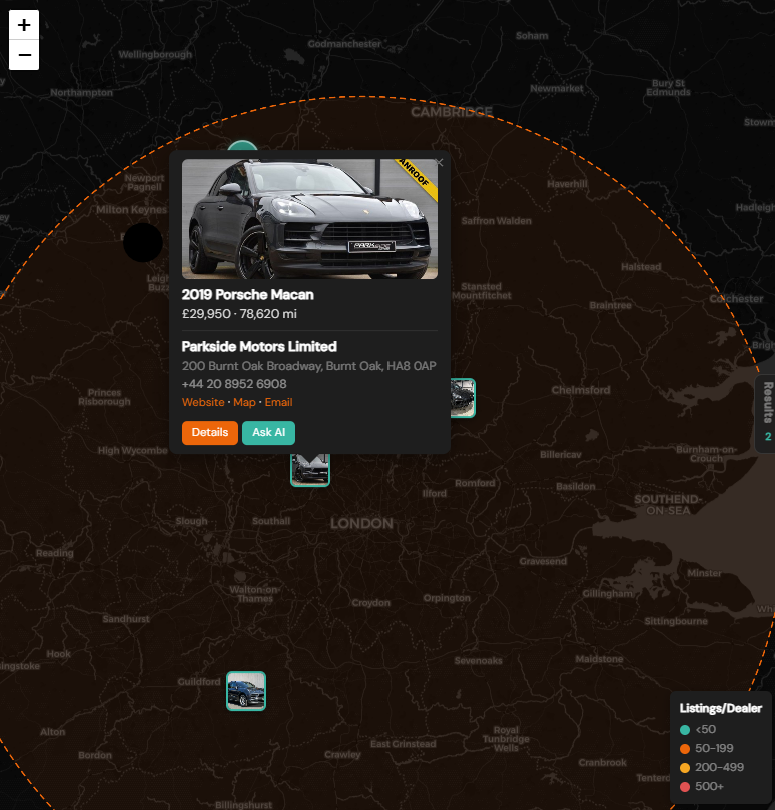This screenshot has height=810, width=775.
Task: Select the blue car marker near Guildford
Action: pos(246,691)
